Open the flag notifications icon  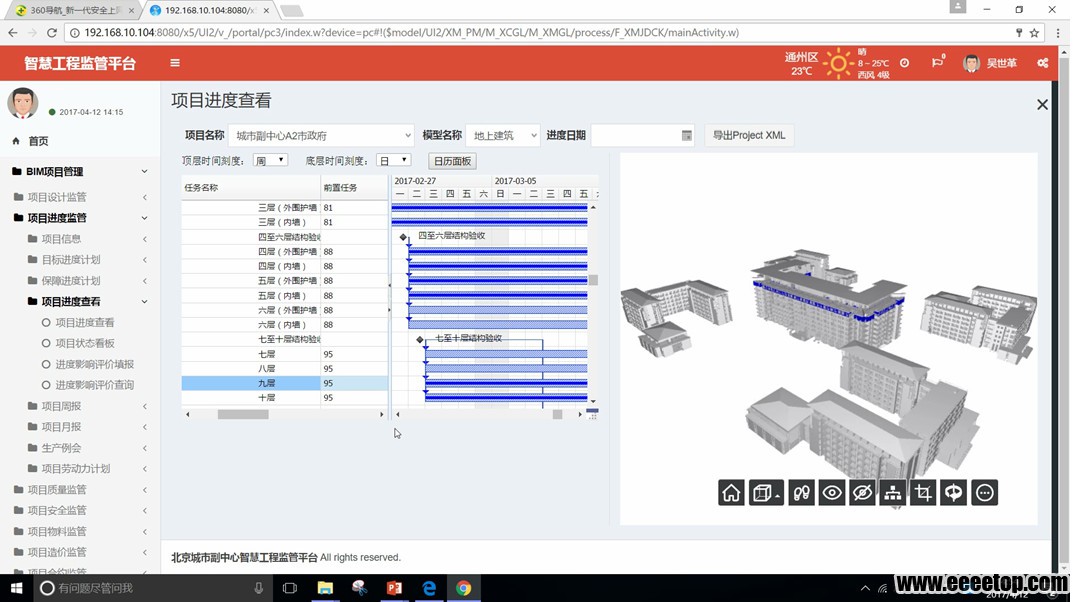(938, 63)
